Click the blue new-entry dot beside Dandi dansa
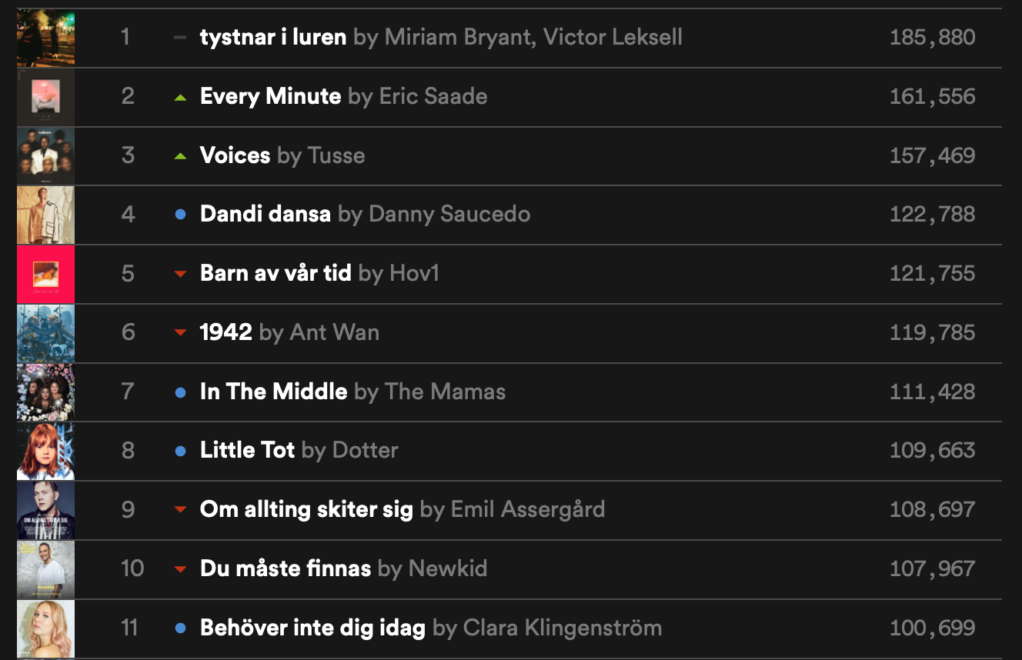 point(180,215)
